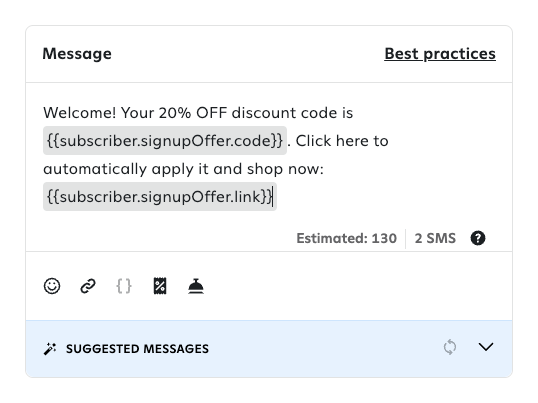Place the cursor in the Welcome text line

pos(198,113)
